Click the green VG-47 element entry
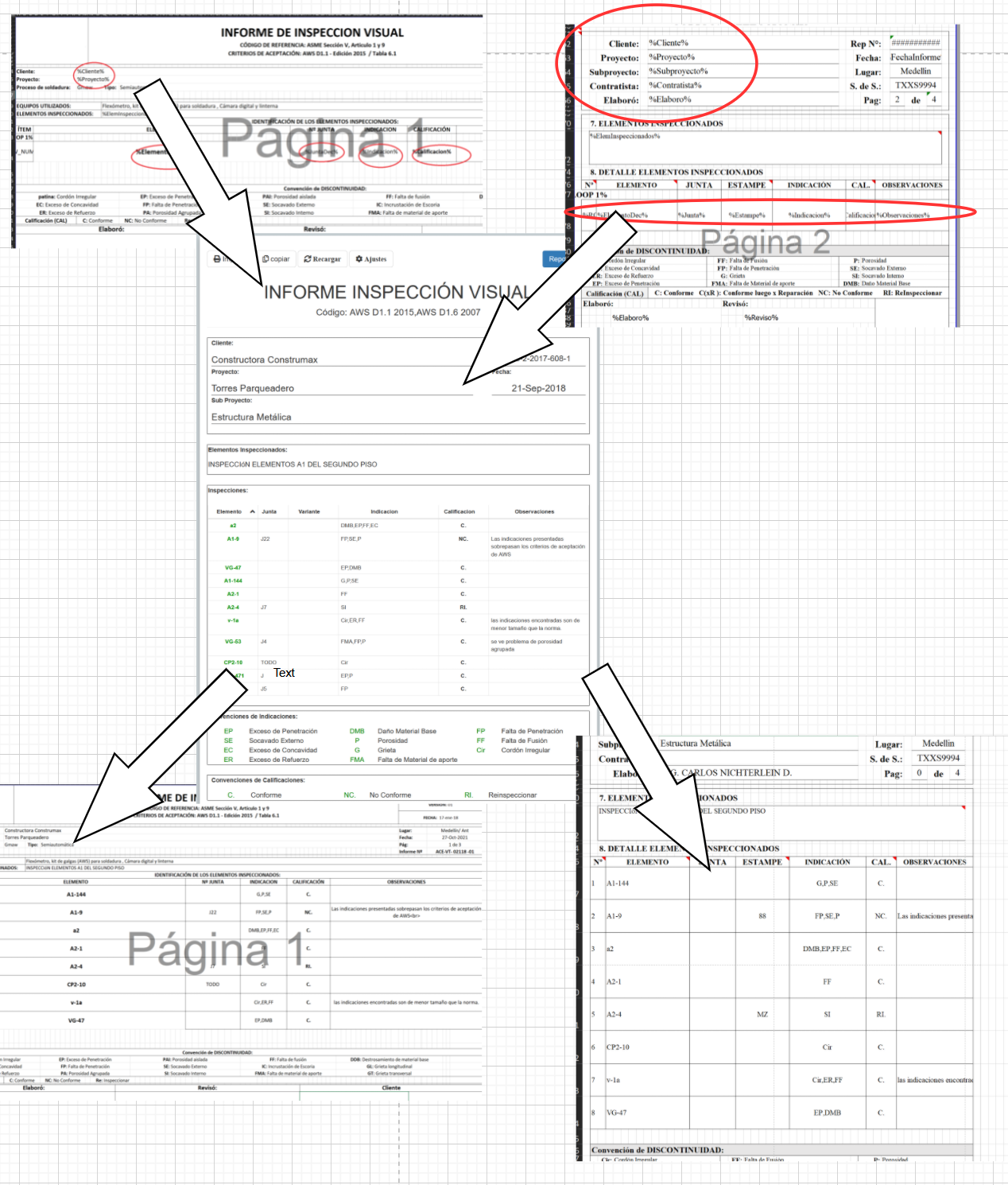The image size is (1008, 1185). (233, 568)
